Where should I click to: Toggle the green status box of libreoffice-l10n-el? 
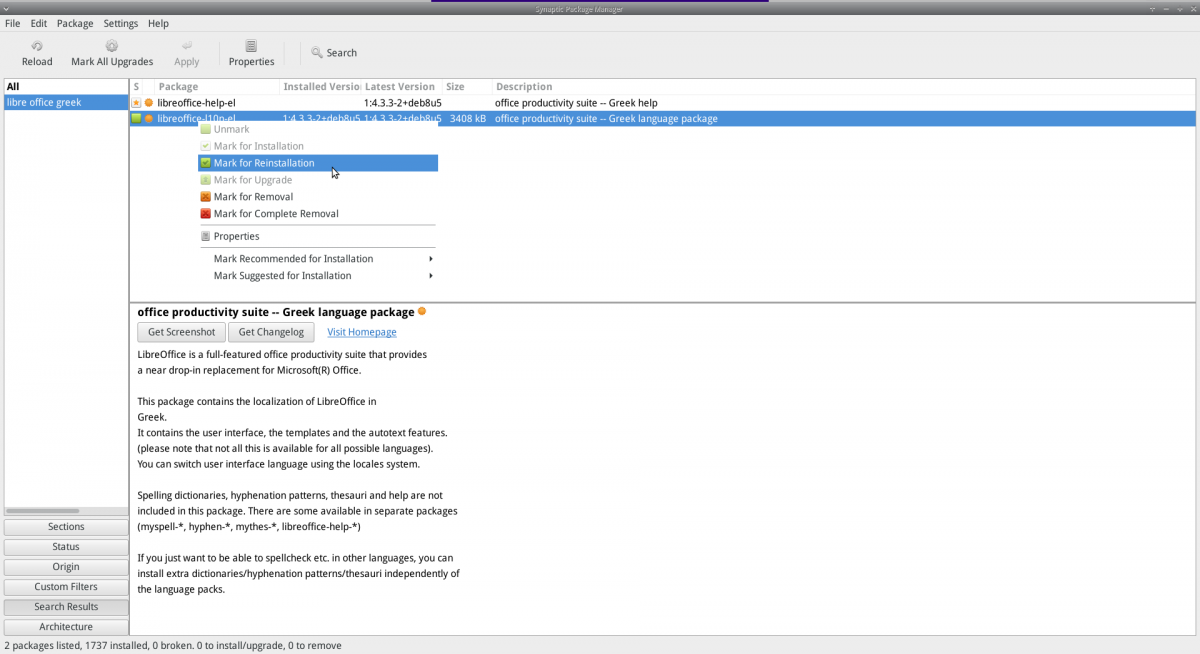[136, 119]
